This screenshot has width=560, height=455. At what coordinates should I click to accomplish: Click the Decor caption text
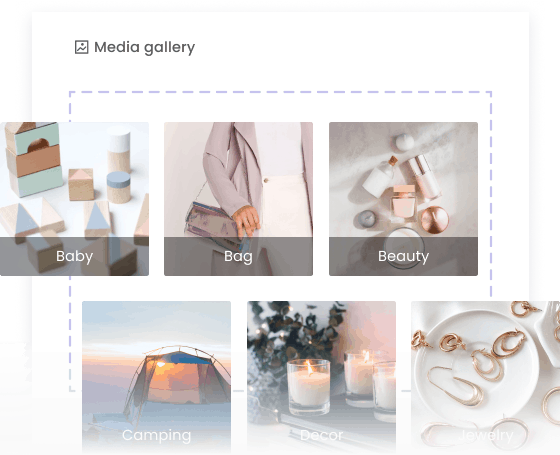pyautogui.click(x=321, y=435)
